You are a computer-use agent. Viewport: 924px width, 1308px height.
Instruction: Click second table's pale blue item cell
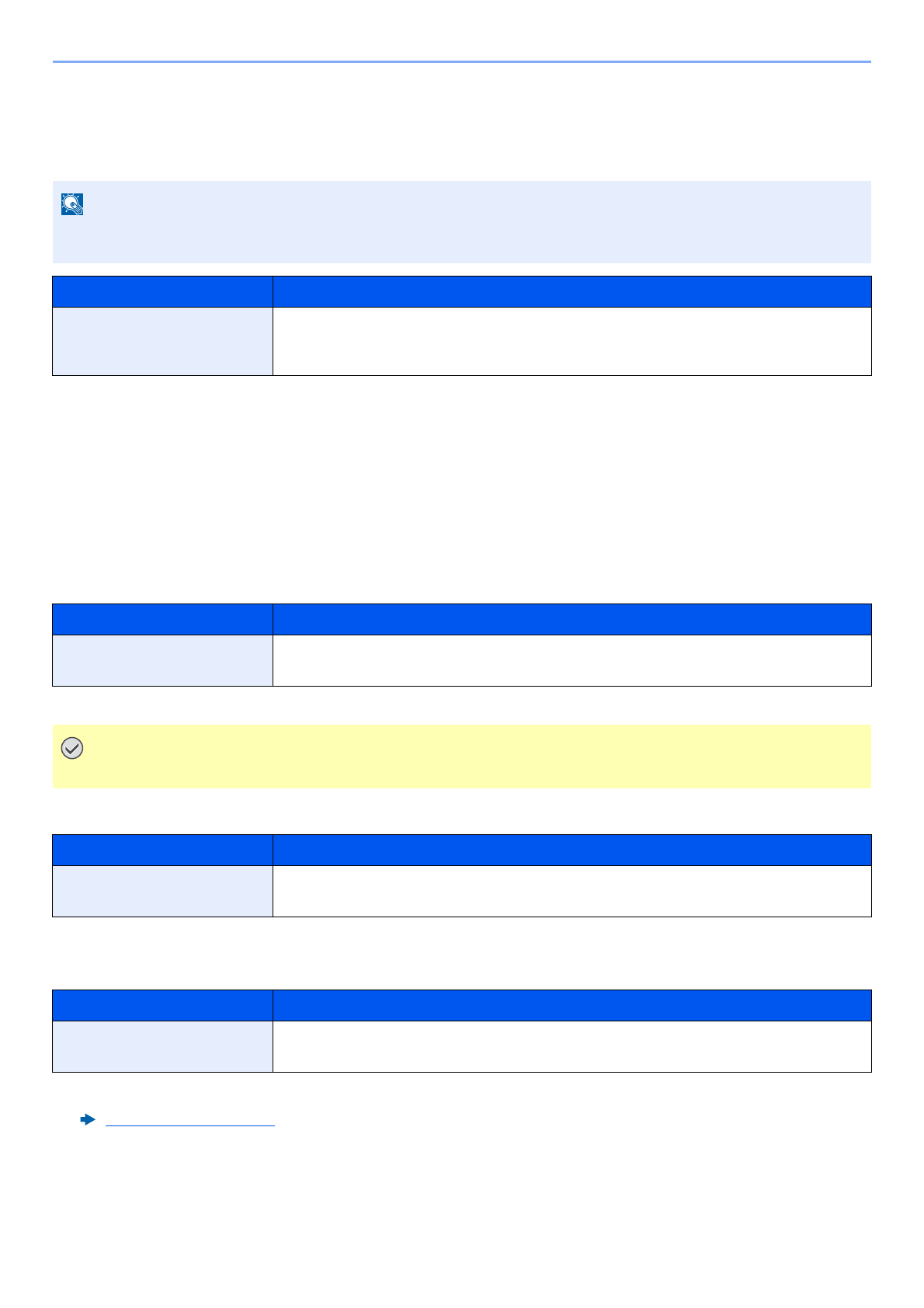click(162, 661)
